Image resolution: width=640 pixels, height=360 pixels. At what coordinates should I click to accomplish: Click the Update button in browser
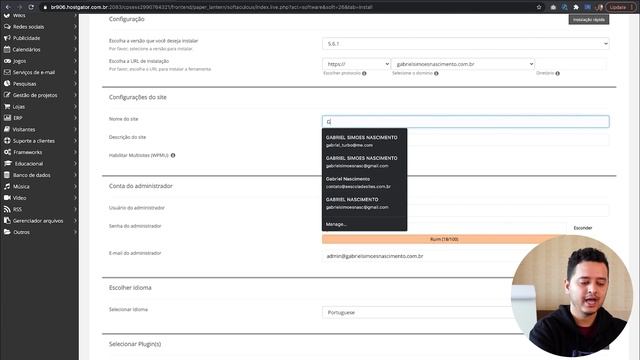coord(620,7)
